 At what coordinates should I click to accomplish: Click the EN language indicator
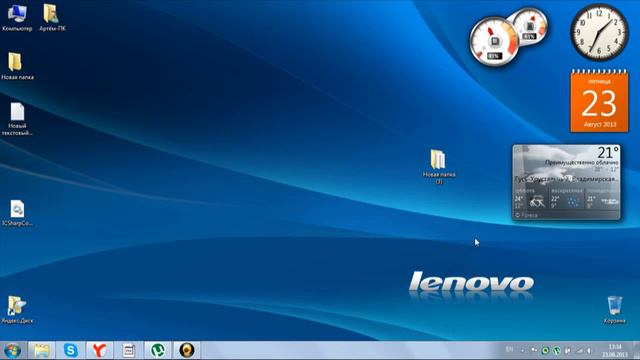509,350
